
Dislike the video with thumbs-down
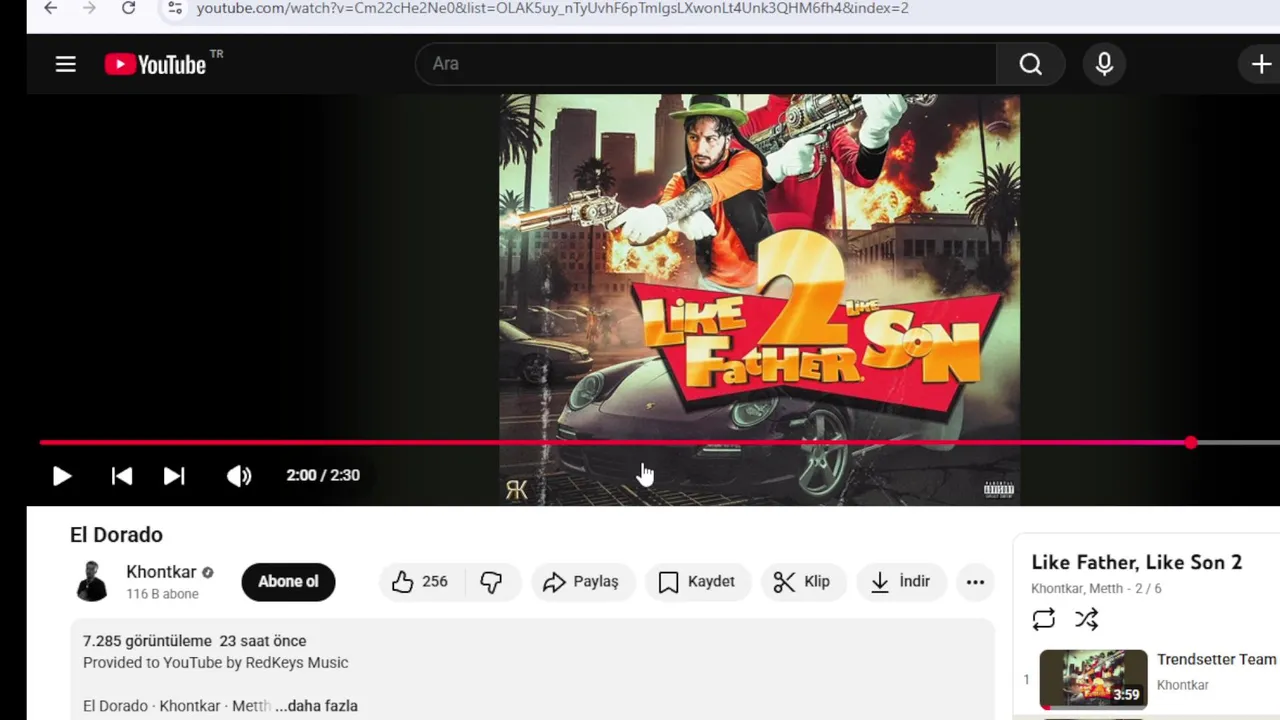[x=491, y=582]
